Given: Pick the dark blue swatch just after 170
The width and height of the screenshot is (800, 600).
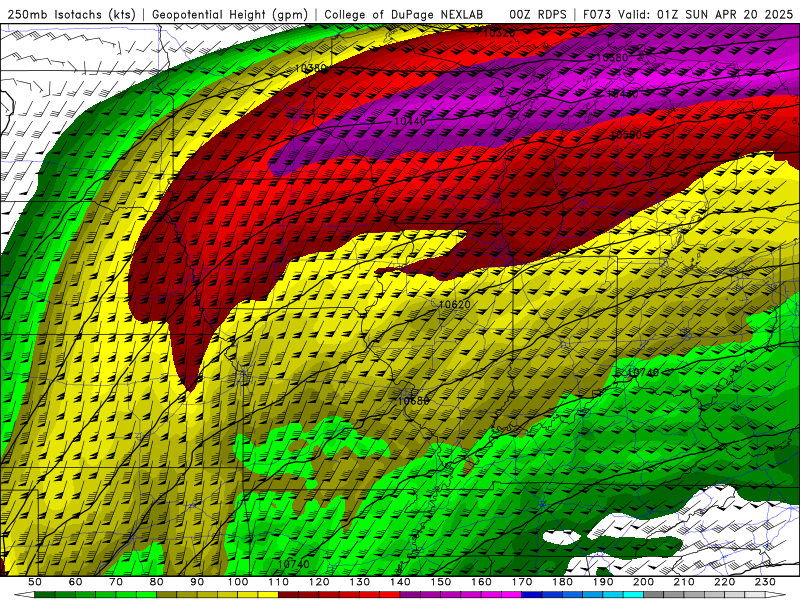Looking at the screenshot, I should pos(532,595).
